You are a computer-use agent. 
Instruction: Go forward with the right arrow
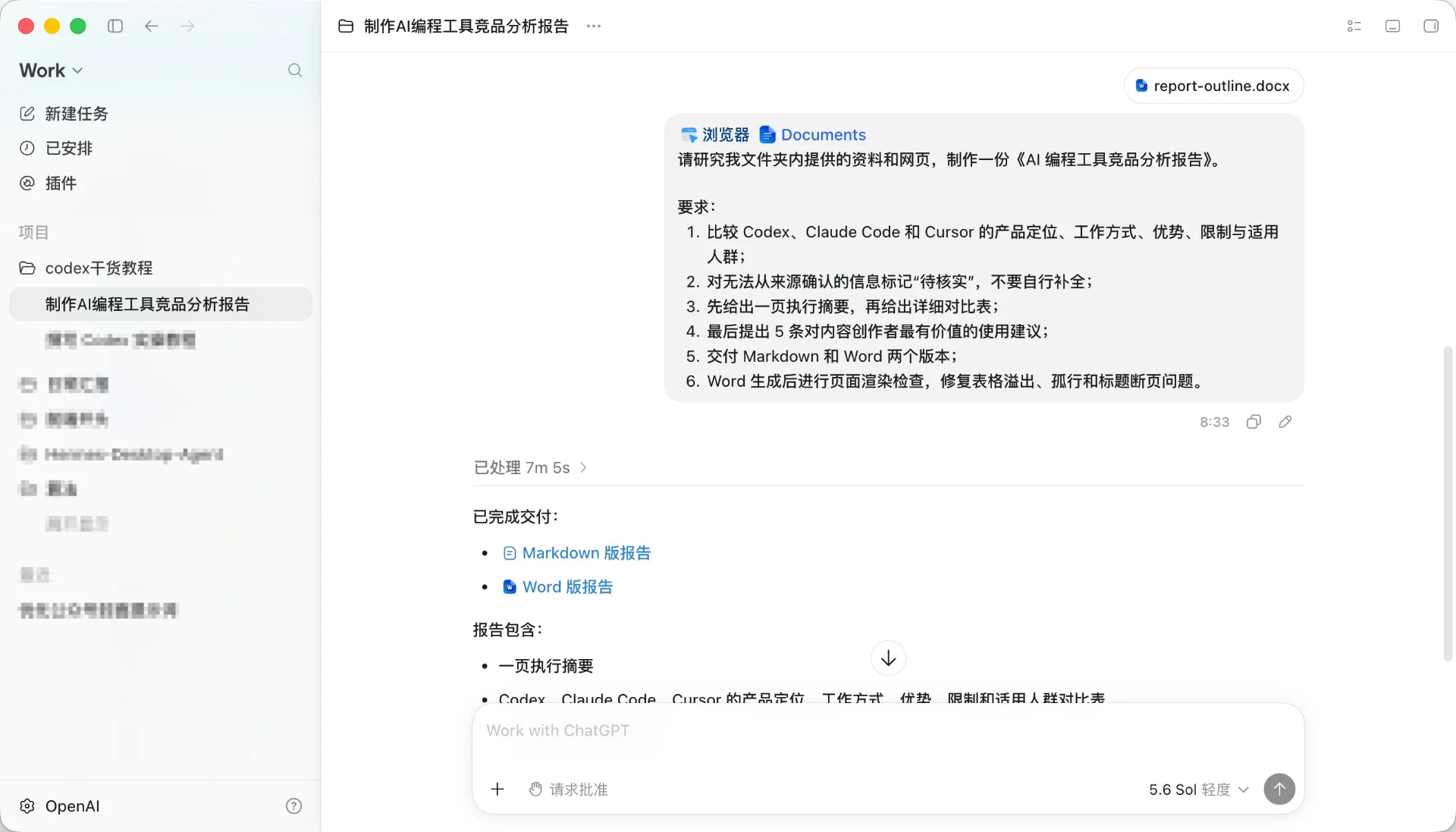[188, 26]
